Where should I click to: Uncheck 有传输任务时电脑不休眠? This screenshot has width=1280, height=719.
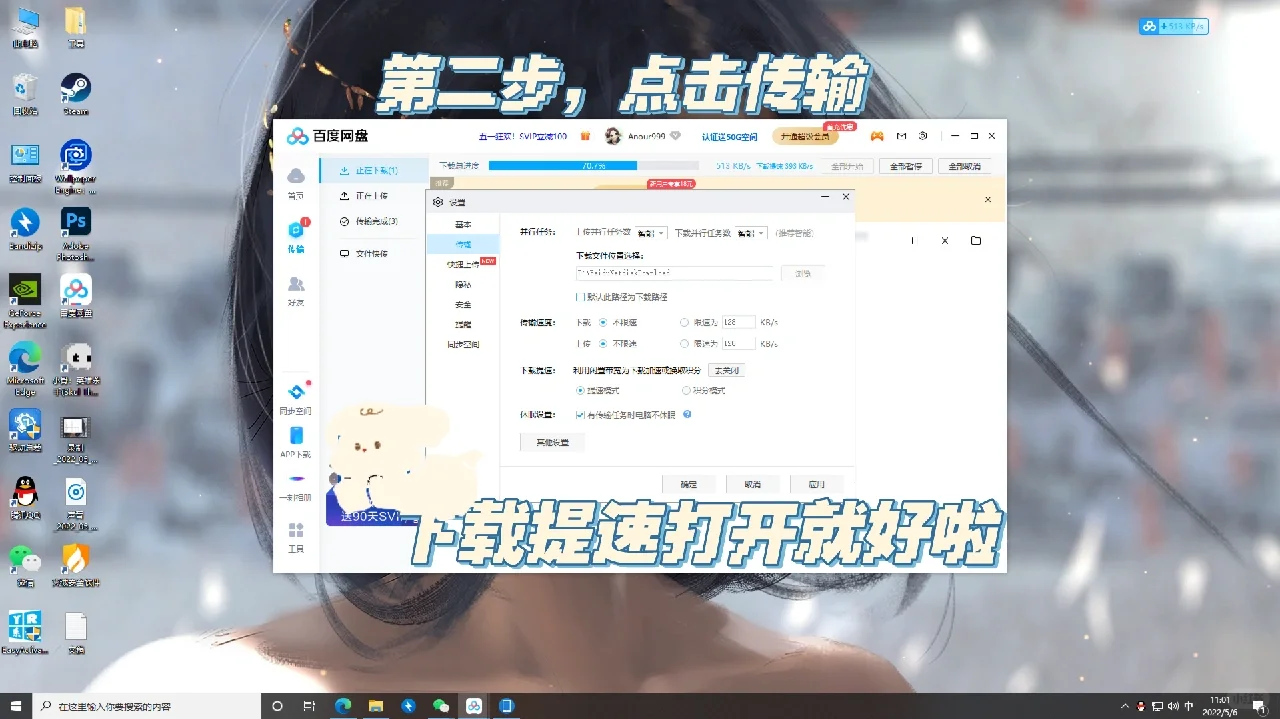pos(579,414)
